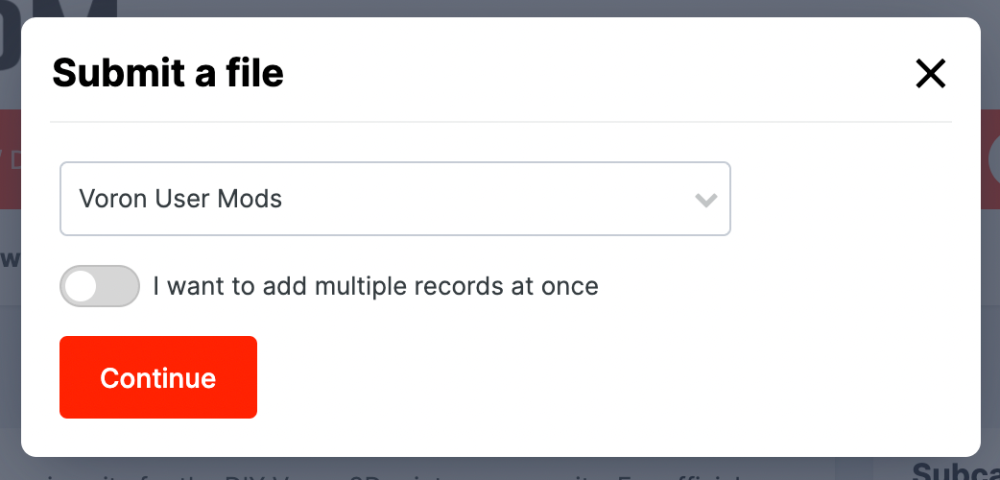The image size is (1000, 480).
Task: Click the dimmed page logo above the dialog
Action: [x=59, y=8]
